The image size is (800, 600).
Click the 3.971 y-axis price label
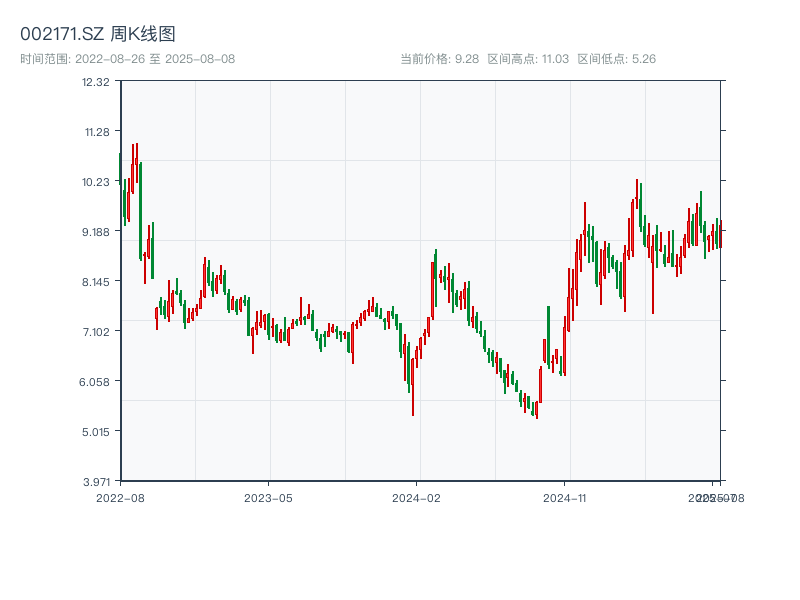96,482
